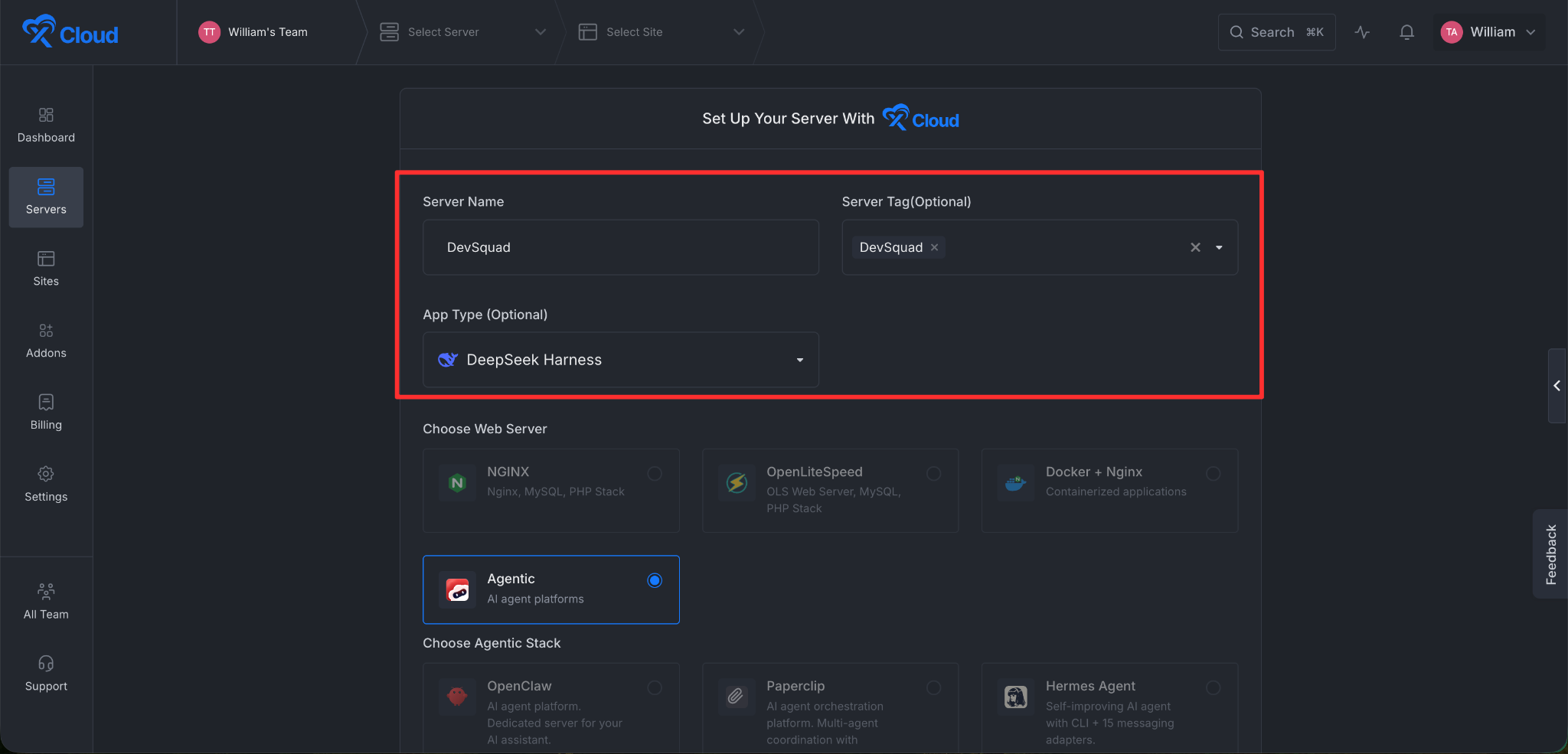Open Billing in sidebar
The height and width of the screenshot is (754, 1568).
(x=46, y=413)
